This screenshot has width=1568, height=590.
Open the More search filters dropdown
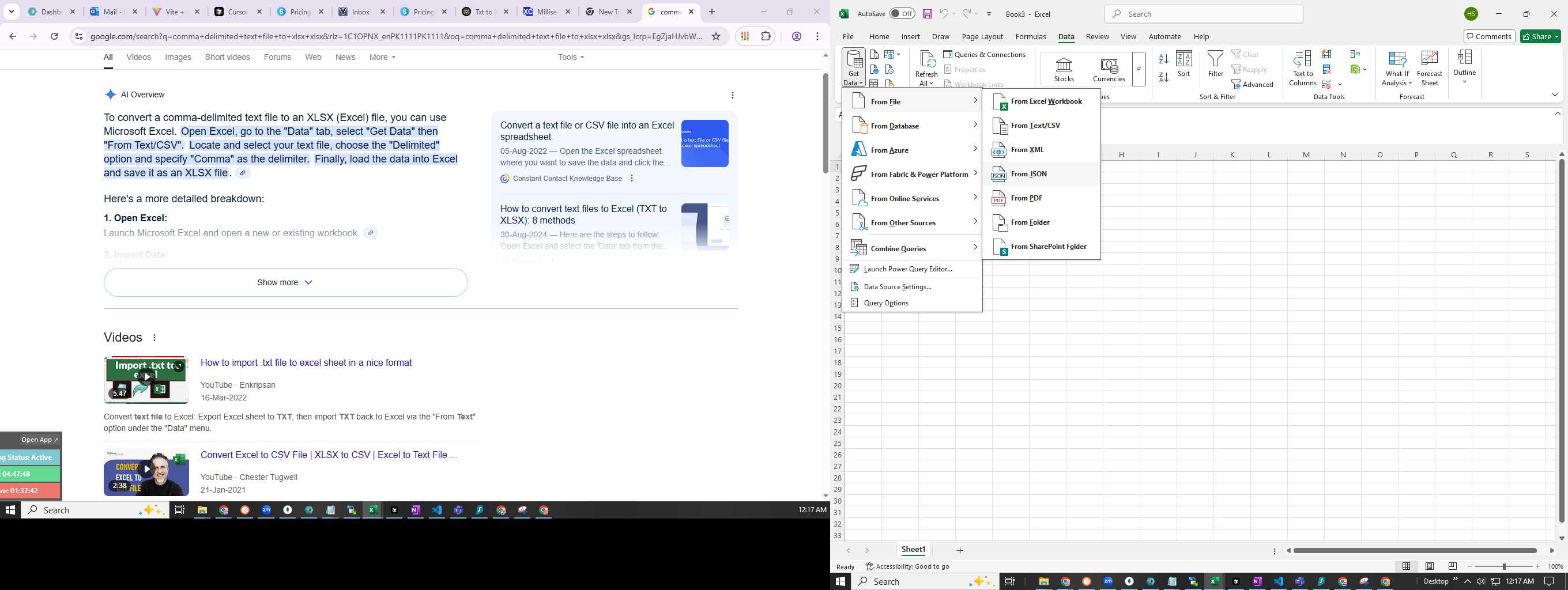pos(382,57)
